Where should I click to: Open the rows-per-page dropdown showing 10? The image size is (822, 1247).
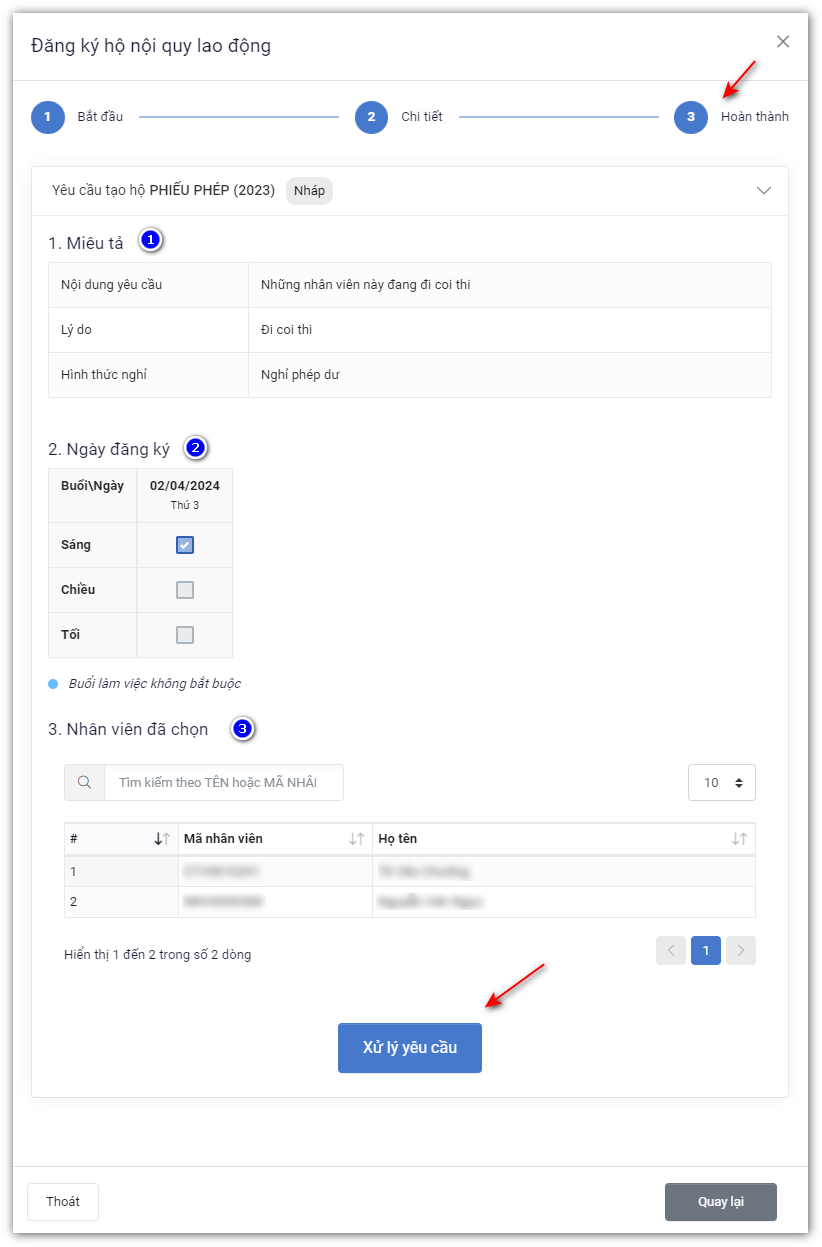click(721, 783)
